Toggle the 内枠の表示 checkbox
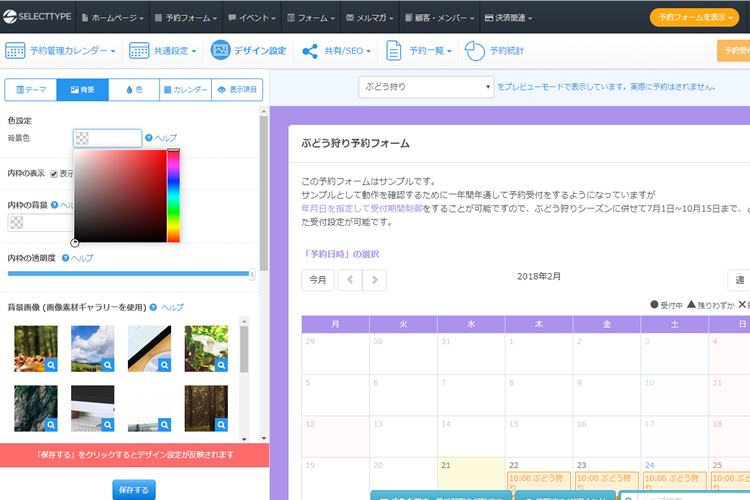 pyautogui.click(x=54, y=173)
